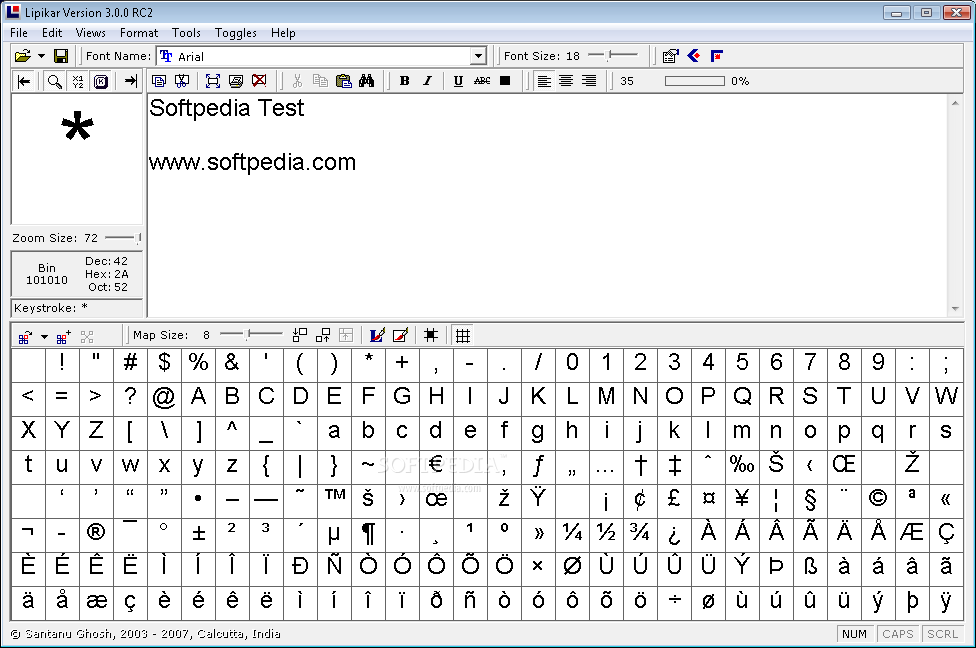Screen dimensions: 976x648
Task: Open the Help menu
Action: [283, 33]
